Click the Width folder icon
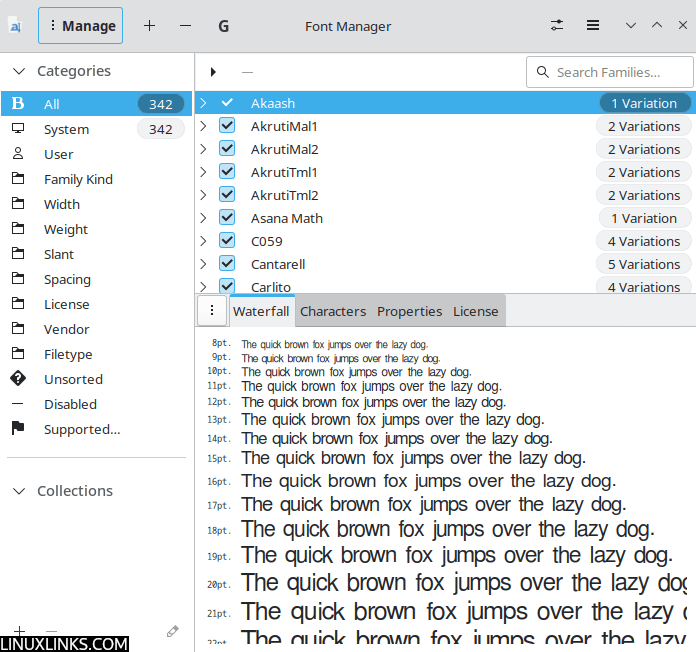 [18, 204]
